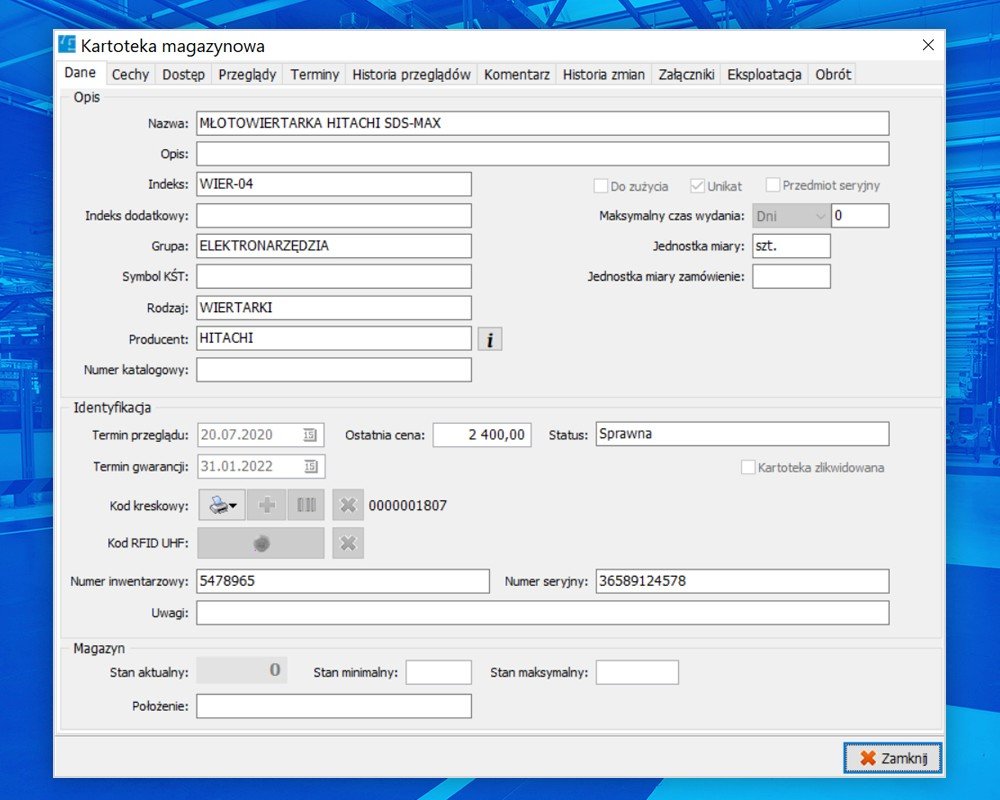
Task: Click the RFID UHF read button
Action: click(261, 543)
